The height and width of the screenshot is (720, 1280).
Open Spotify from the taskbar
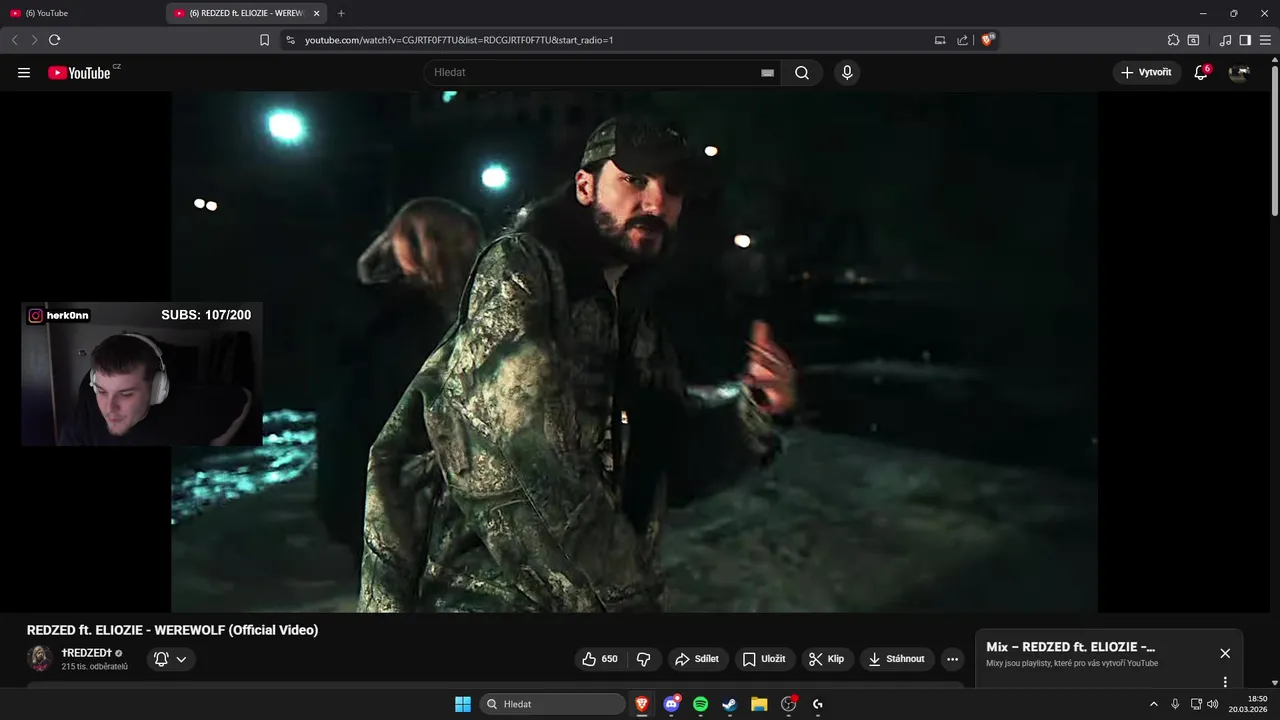(x=701, y=704)
